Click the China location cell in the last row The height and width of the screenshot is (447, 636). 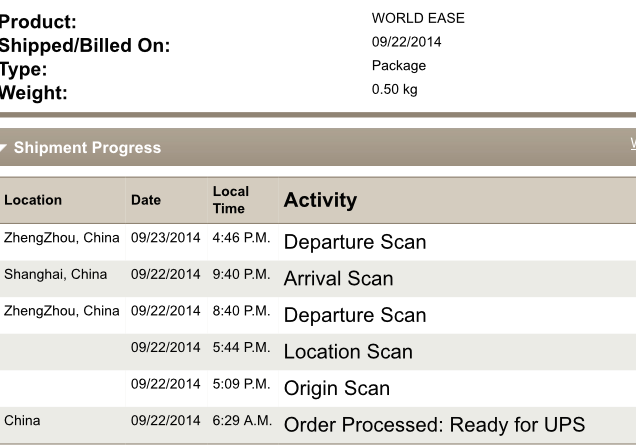[22, 421]
